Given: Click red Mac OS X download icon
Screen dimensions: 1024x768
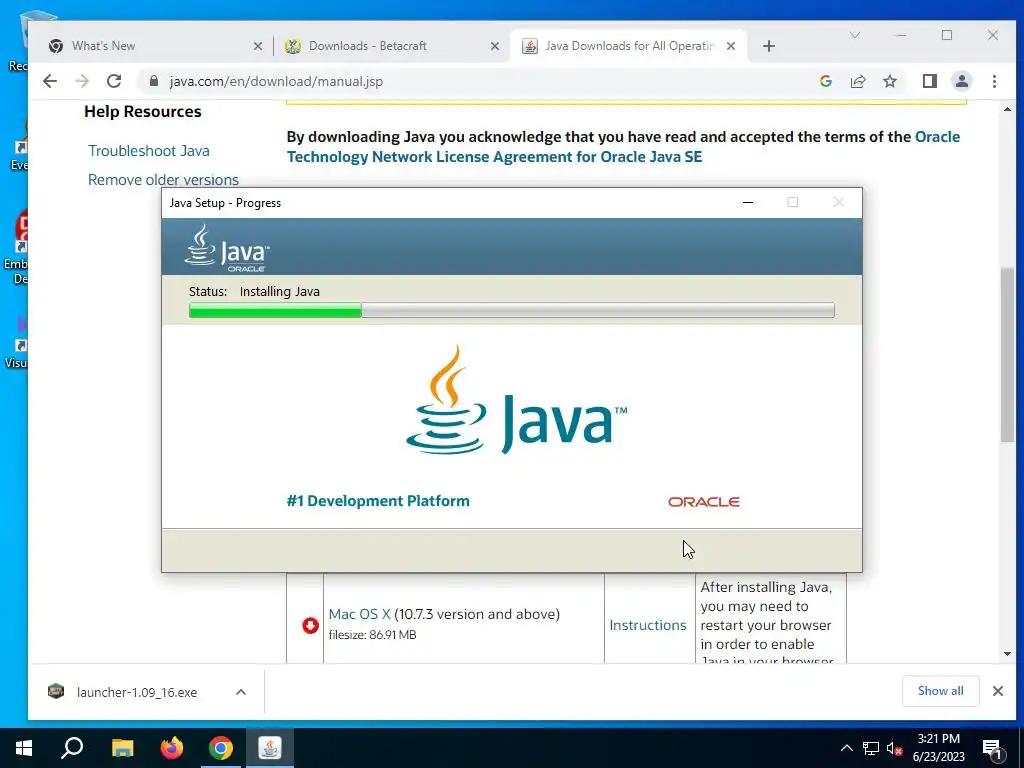Looking at the screenshot, I should pyautogui.click(x=310, y=626).
